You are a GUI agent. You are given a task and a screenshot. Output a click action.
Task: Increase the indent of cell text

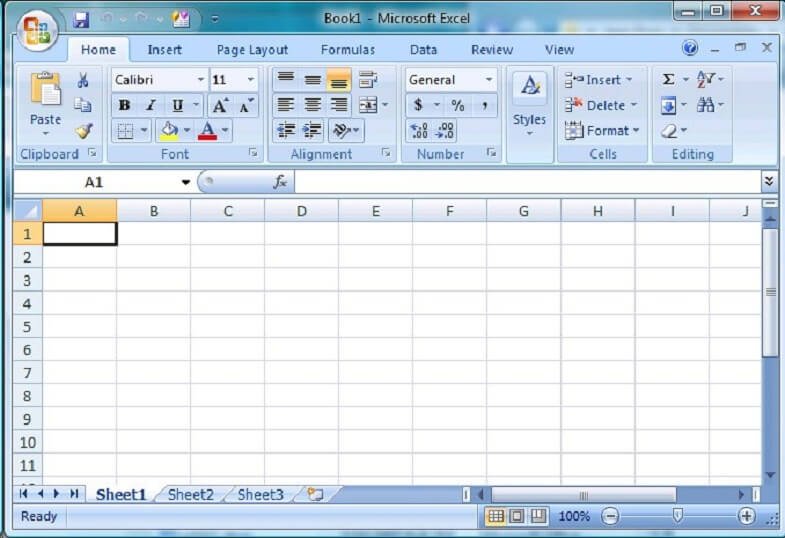[312, 130]
